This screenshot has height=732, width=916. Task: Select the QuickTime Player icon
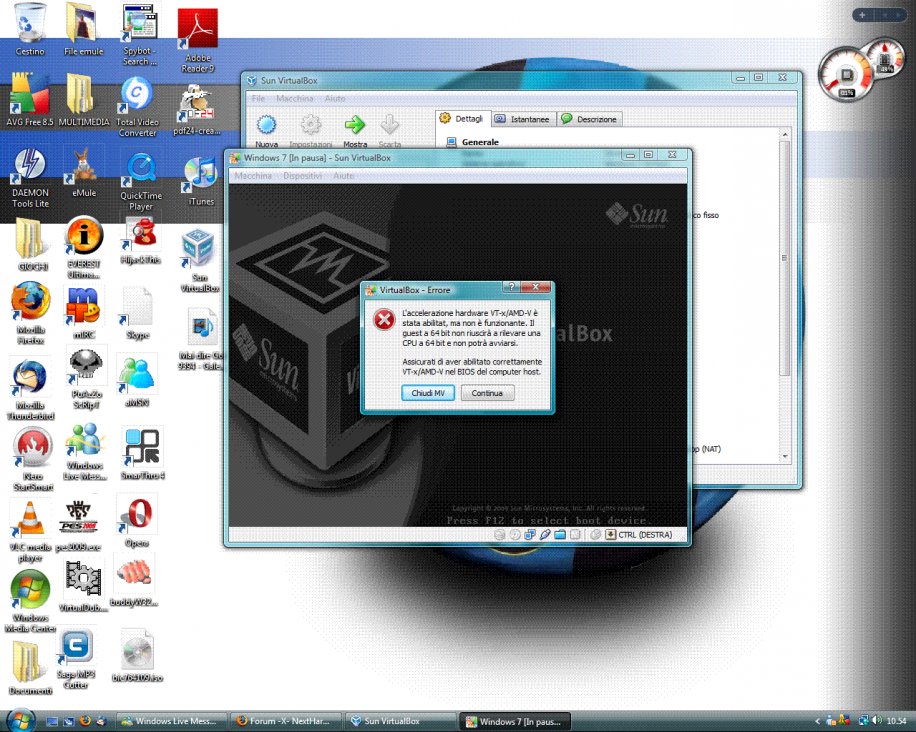(141, 181)
